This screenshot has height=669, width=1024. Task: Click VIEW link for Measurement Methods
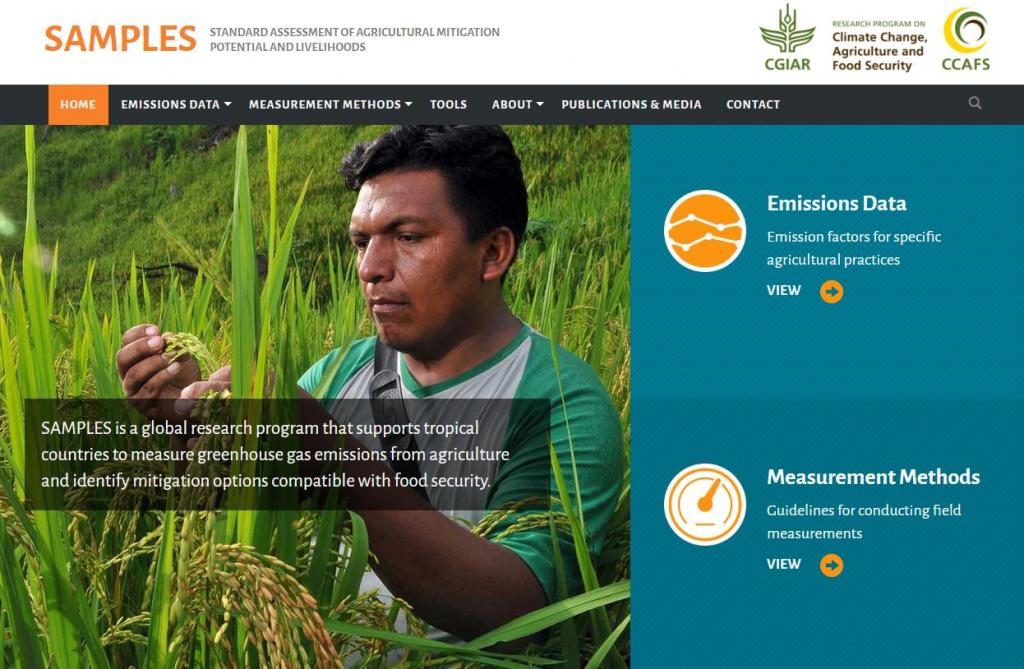tap(784, 564)
